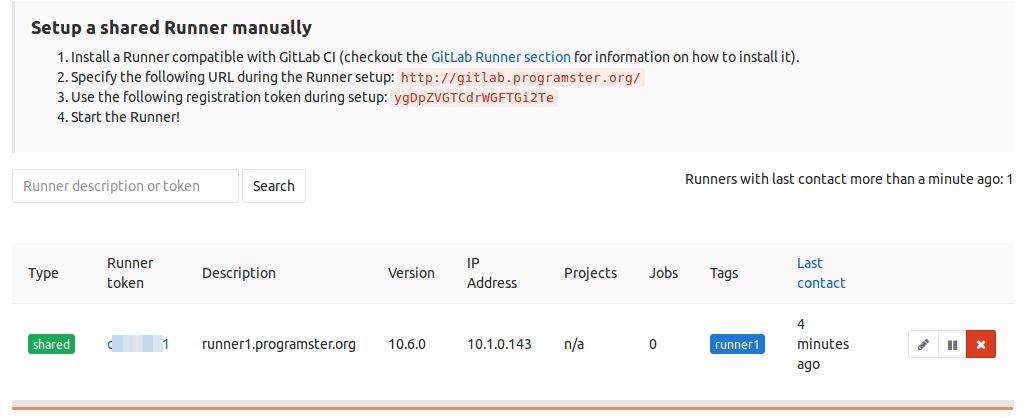The image size is (1025, 418).
Task: Click the Runner token column header
Action: pyautogui.click(x=130, y=273)
